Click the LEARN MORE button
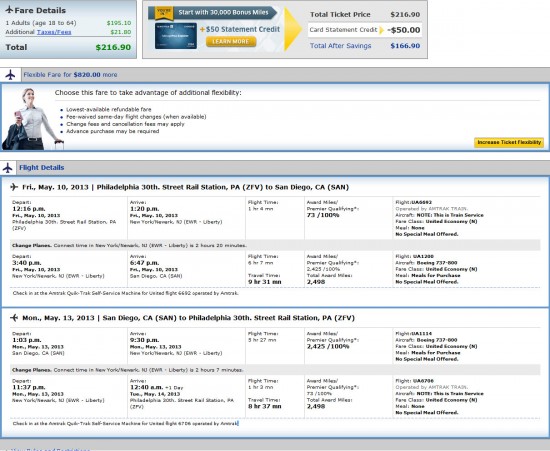The height and width of the screenshot is (451, 550). pyautogui.click(x=231, y=41)
